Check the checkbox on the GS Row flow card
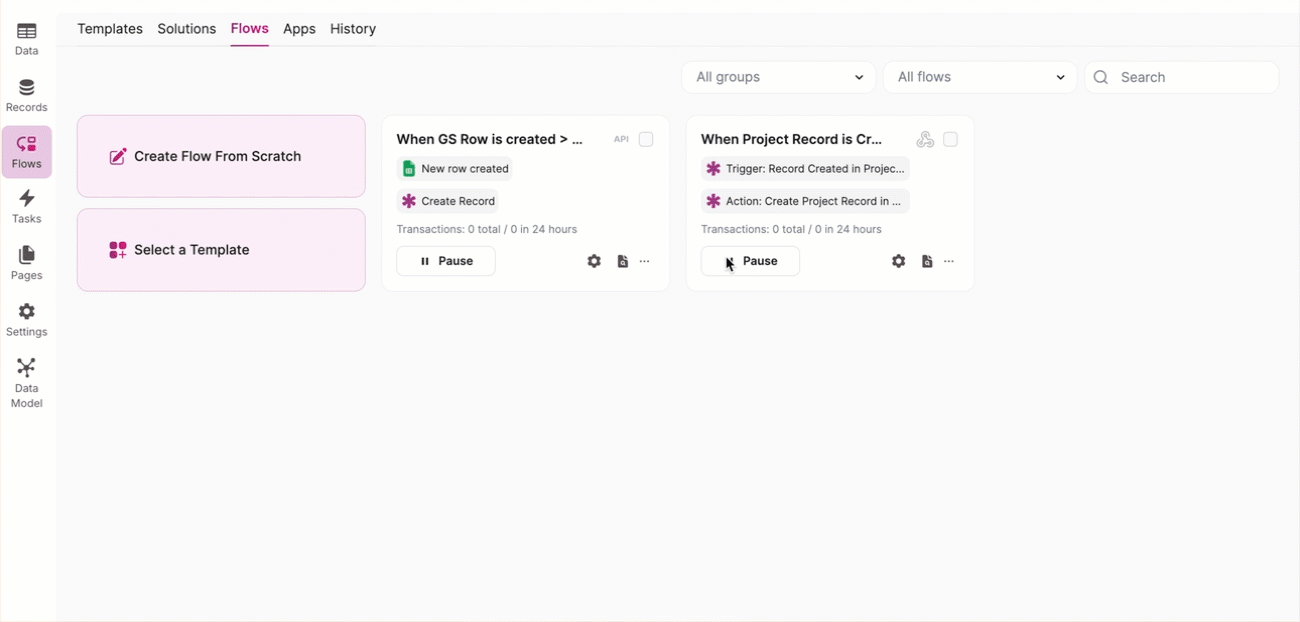 tap(646, 139)
